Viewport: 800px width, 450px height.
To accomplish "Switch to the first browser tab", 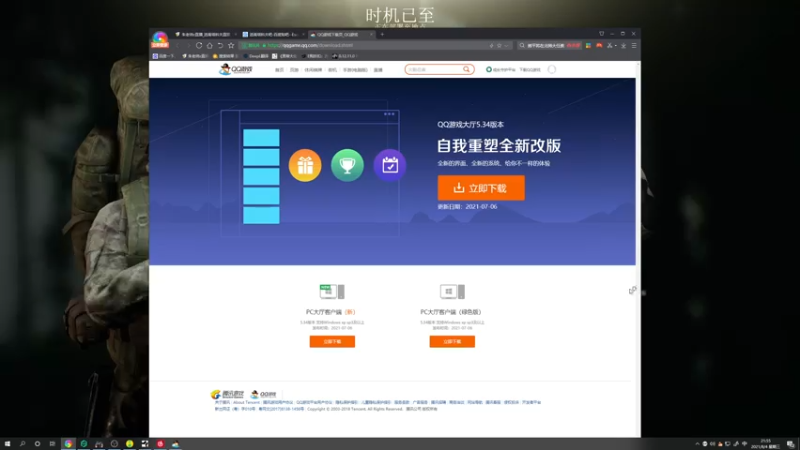I will (205, 34).
